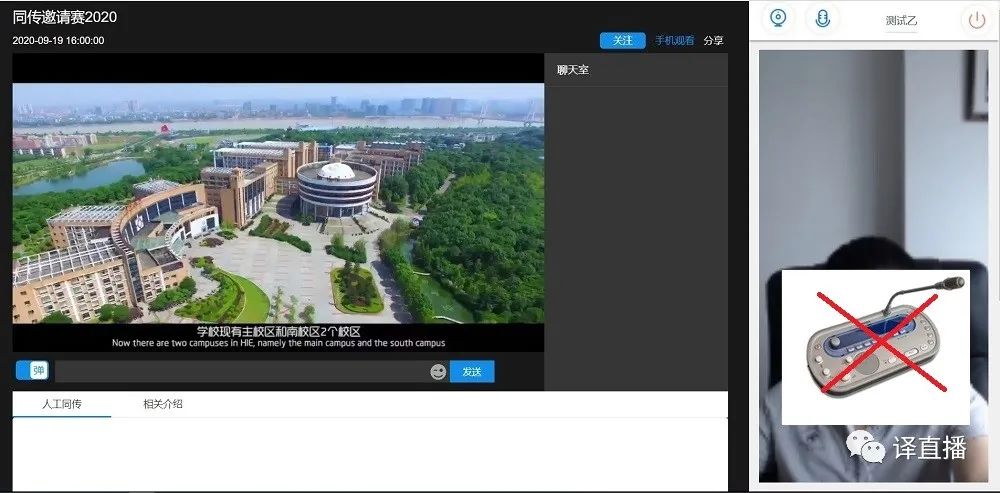This screenshot has height=493, width=1000.
Task: Switch to the 人工同传 tab
Action: (62, 404)
